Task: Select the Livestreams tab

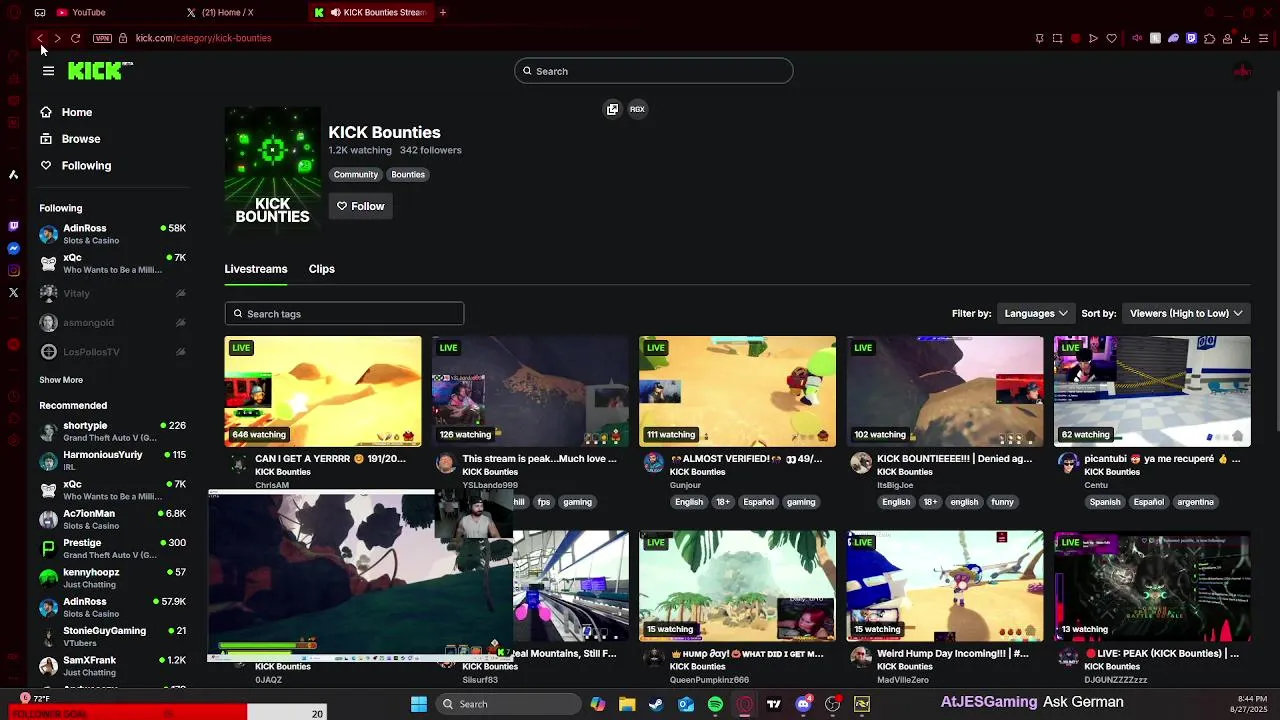Action: pyautogui.click(x=256, y=269)
